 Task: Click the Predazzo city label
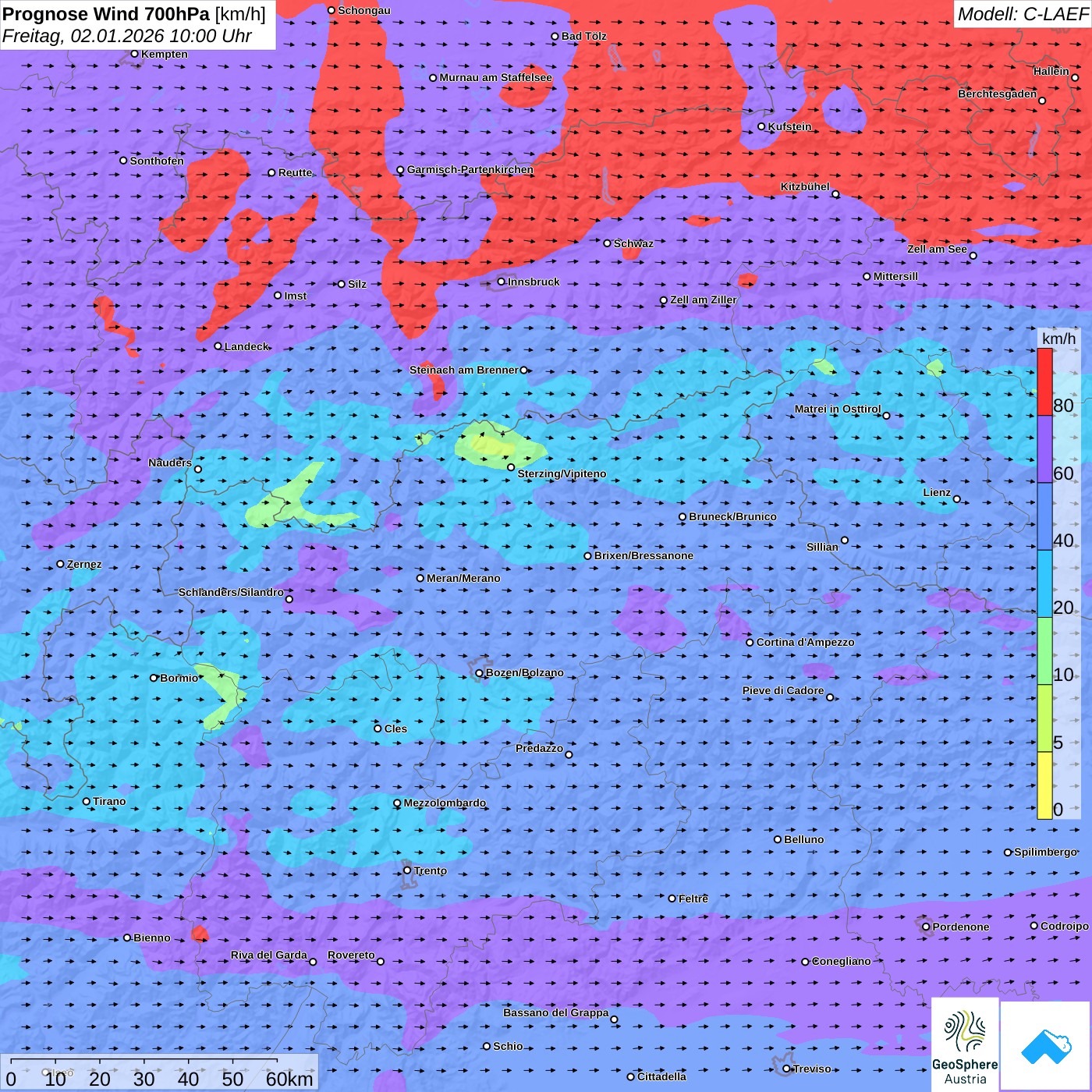(539, 748)
